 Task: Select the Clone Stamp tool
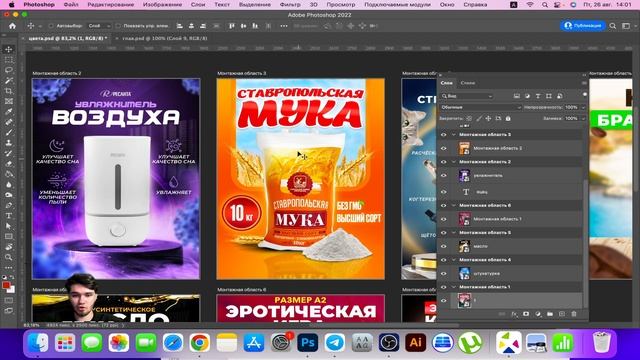9,143
